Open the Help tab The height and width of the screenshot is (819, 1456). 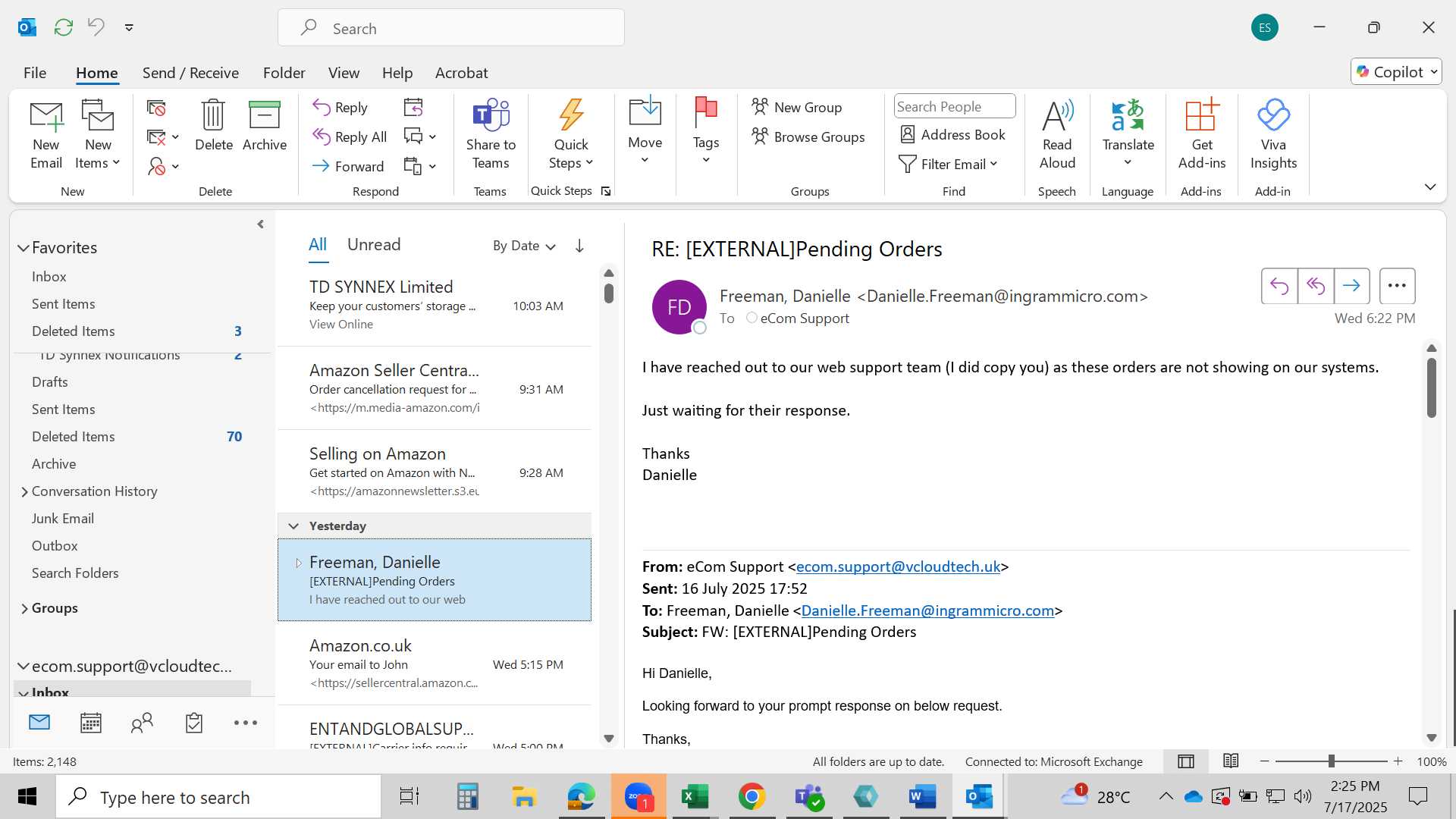pos(397,73)
